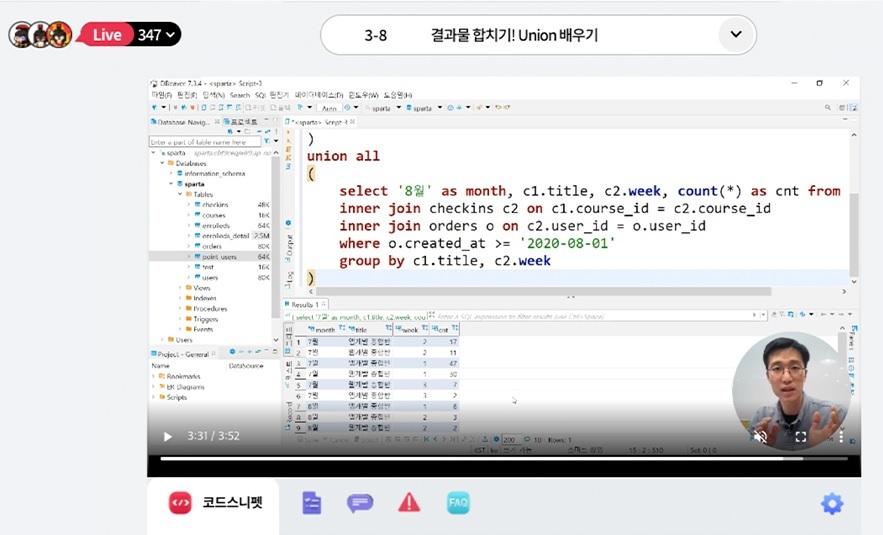The image size is (883, 535).
Task: Click the Output side panel label
Action: click(289, 246)
